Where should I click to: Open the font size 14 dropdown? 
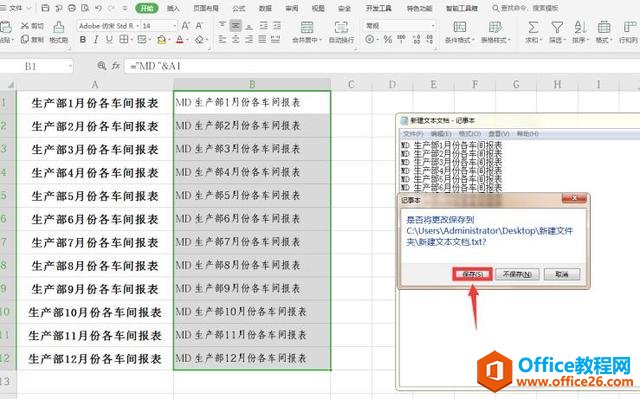pos(175,26)
